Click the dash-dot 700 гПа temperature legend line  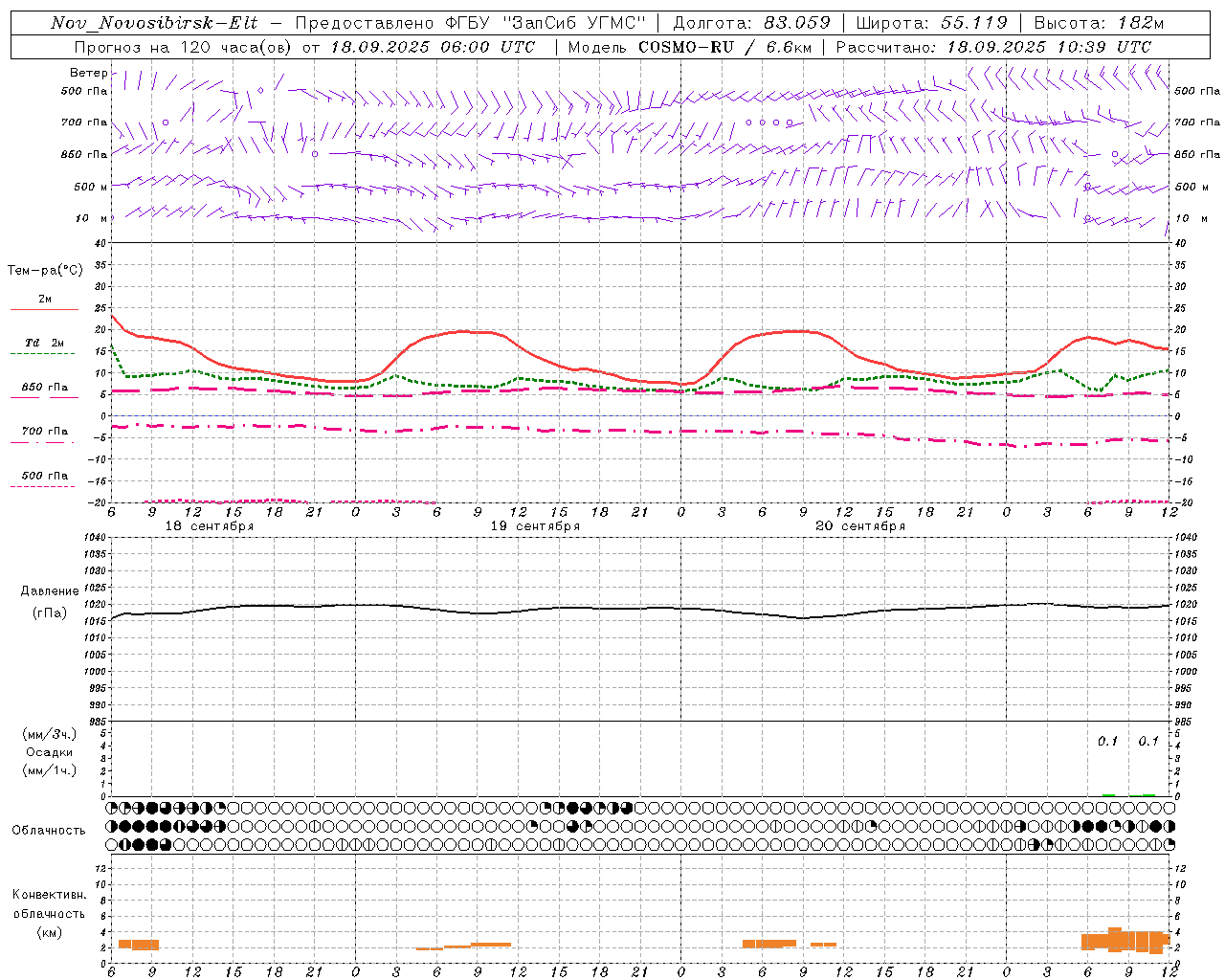tap(42, 443)
